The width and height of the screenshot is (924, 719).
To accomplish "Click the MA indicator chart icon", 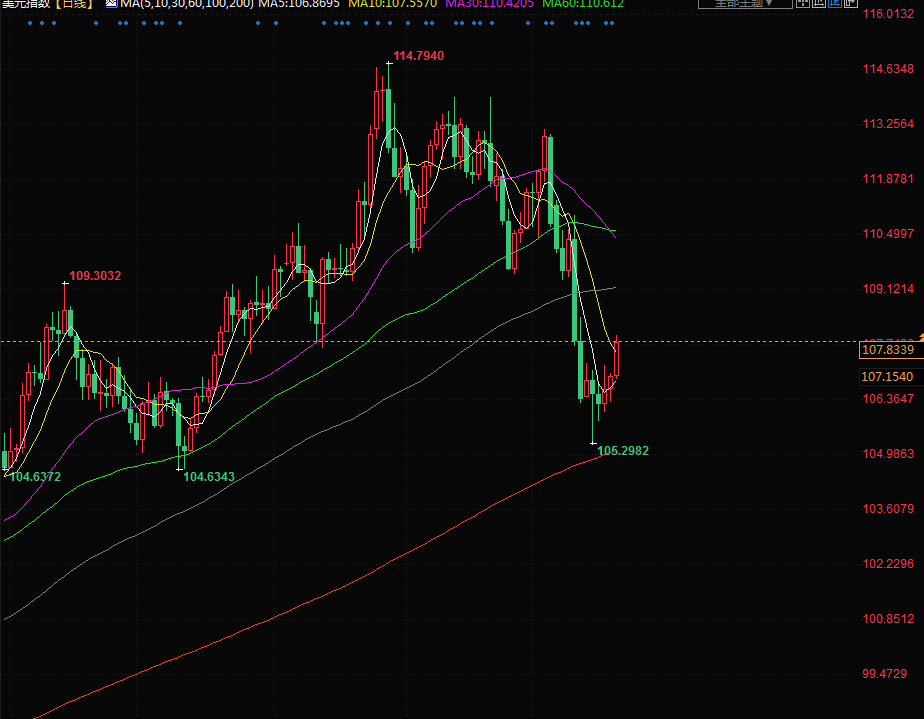I will (x=110, y=4).
